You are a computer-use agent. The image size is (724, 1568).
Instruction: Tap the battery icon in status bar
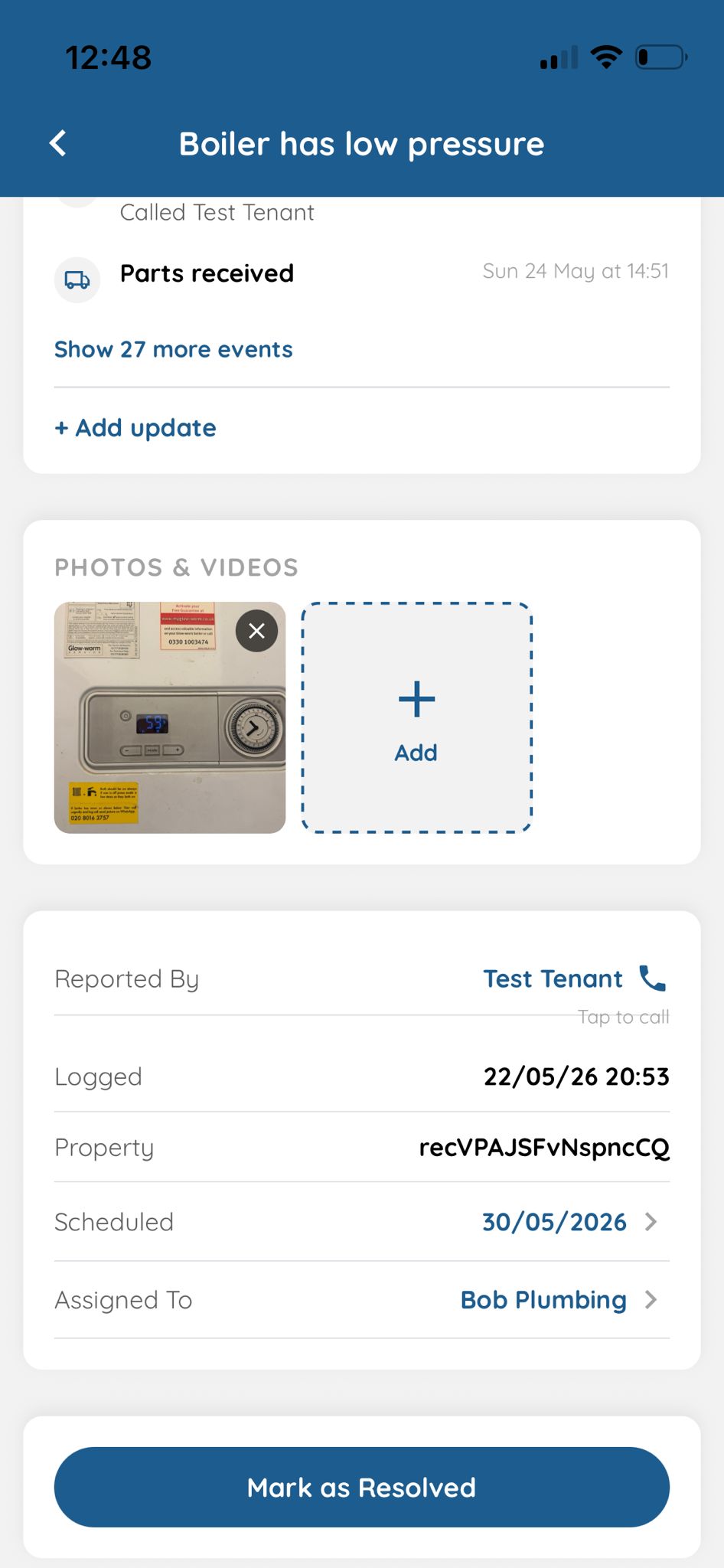pyautogui.click(x=662, y=57)
